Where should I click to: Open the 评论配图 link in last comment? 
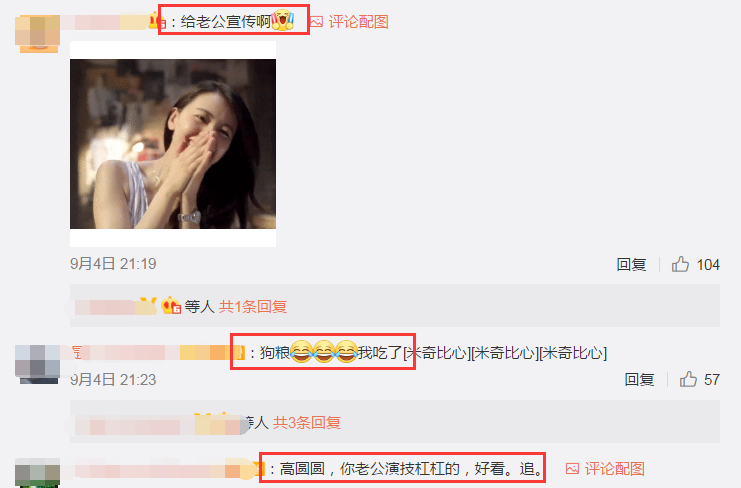coord(614,469)
